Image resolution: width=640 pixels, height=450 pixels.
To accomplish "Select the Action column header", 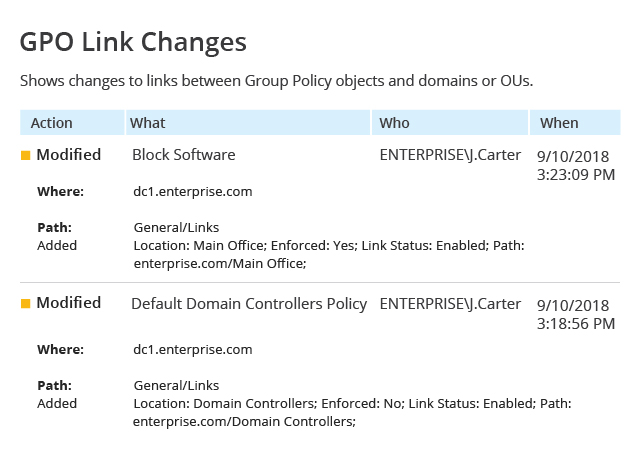I will tap(72, 123).
